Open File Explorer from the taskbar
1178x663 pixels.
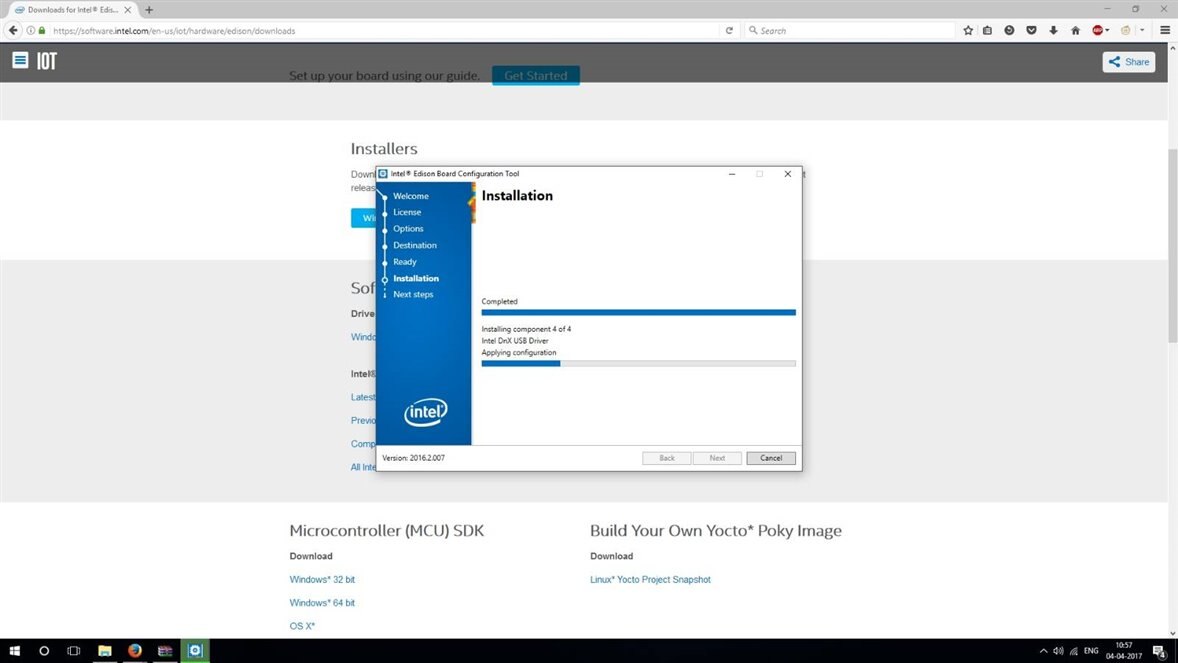click(x=104, y=651)
